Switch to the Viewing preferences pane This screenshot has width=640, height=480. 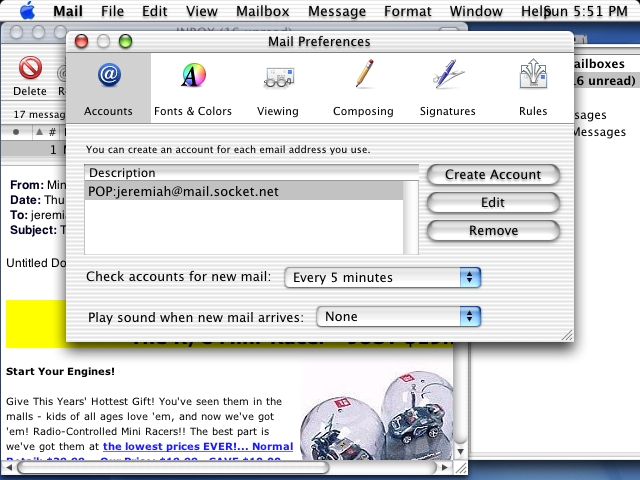278,88
